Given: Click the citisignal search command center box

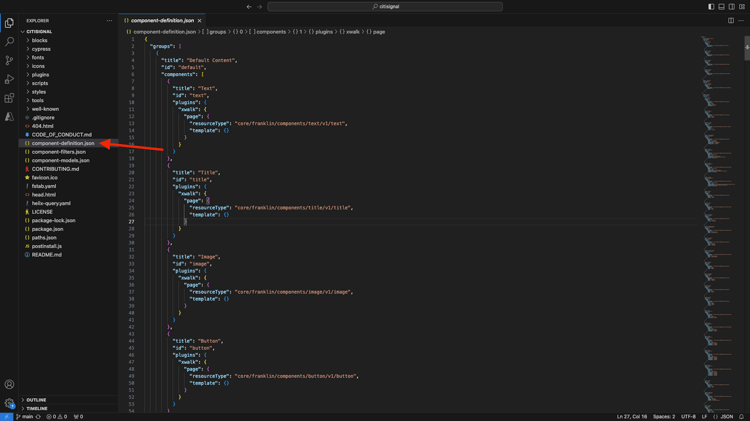Looking at the screenshot, I should (385, 7).
